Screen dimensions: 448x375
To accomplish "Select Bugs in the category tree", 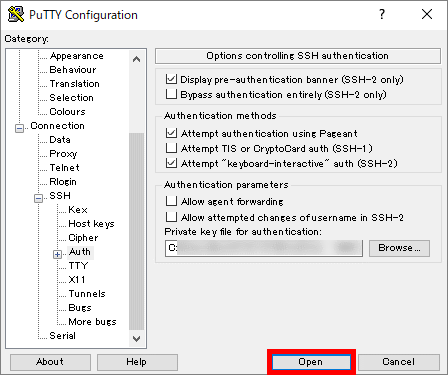I will click(x=80, y=308).
